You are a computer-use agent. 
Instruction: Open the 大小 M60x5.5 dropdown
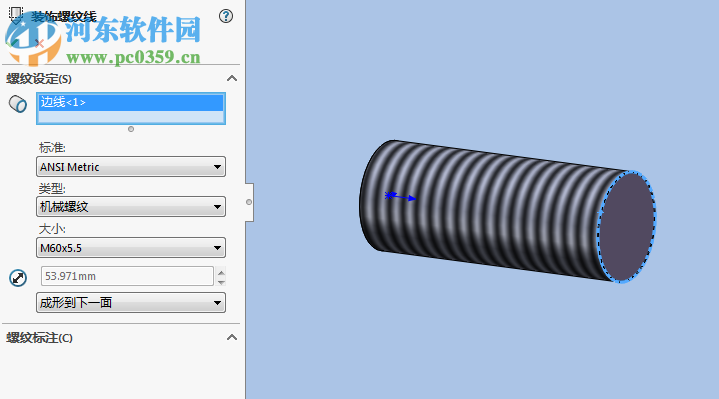[131, 248]
